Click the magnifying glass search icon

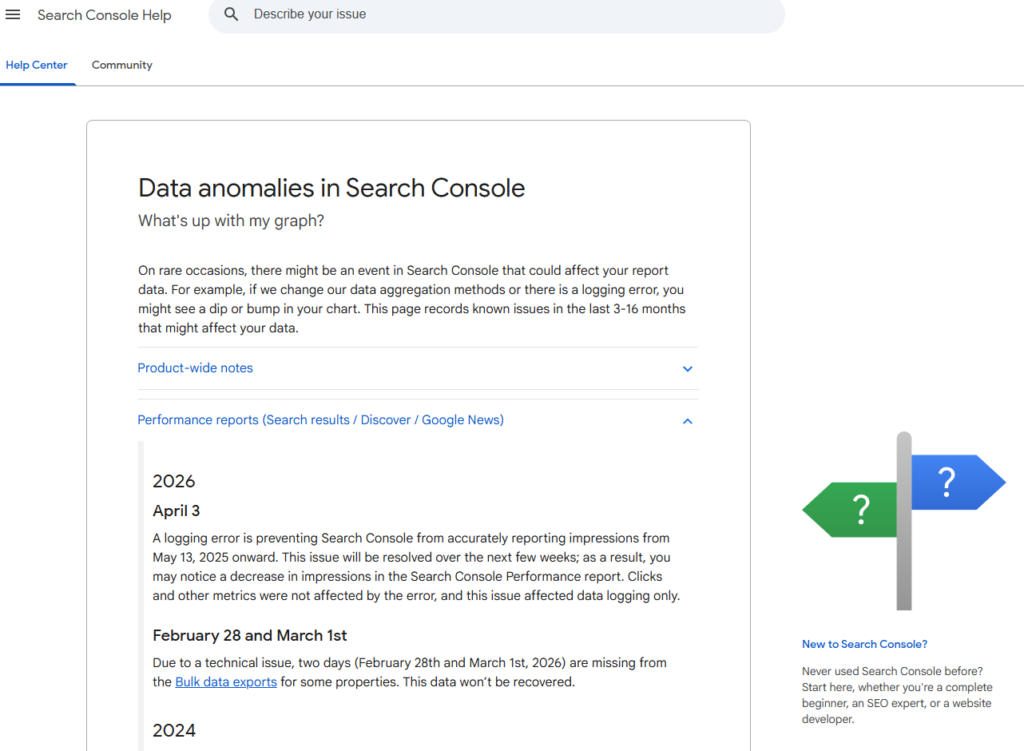(231, 15)
